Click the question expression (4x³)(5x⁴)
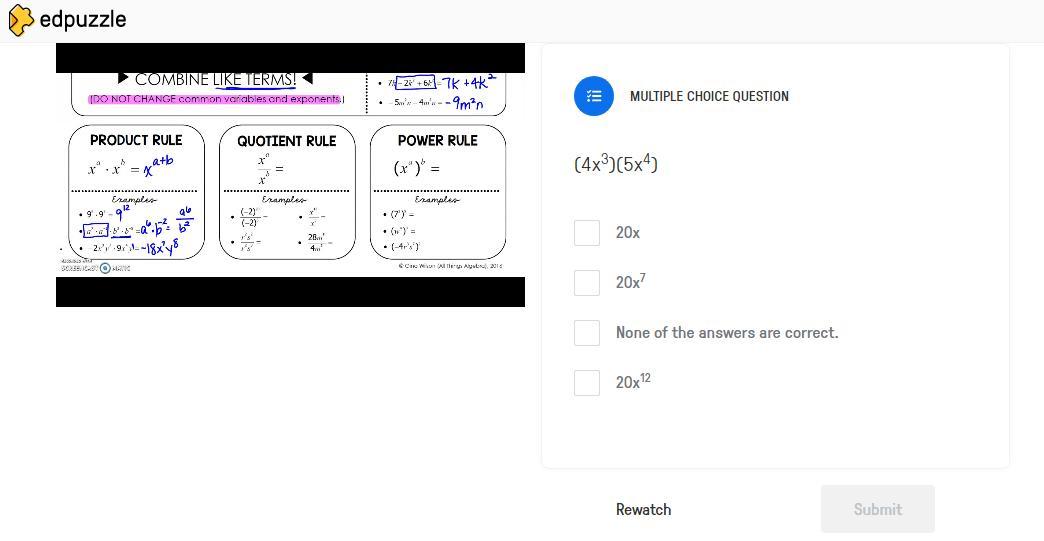Image resolution: width=1044 pixels, height=541 pixels. tap(616, 164)
